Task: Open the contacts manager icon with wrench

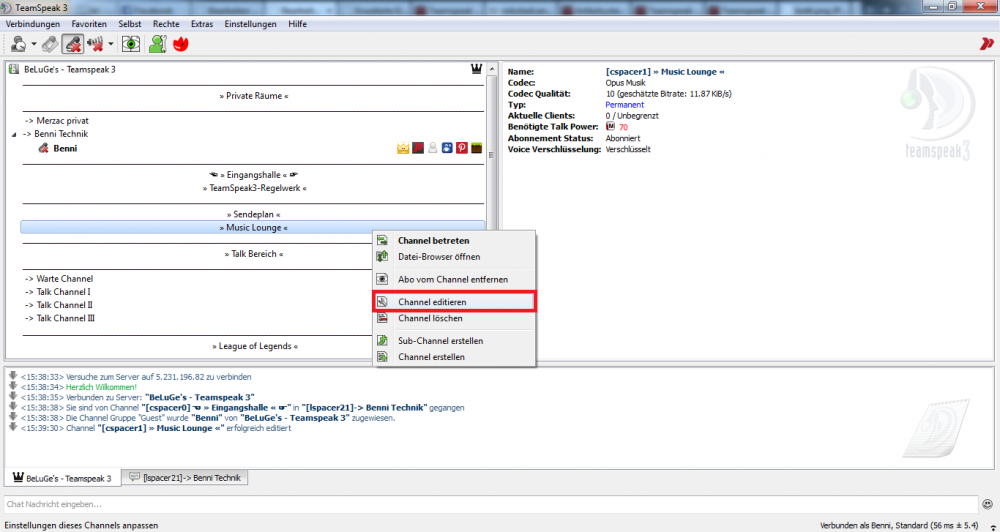Action: (157, 44)
